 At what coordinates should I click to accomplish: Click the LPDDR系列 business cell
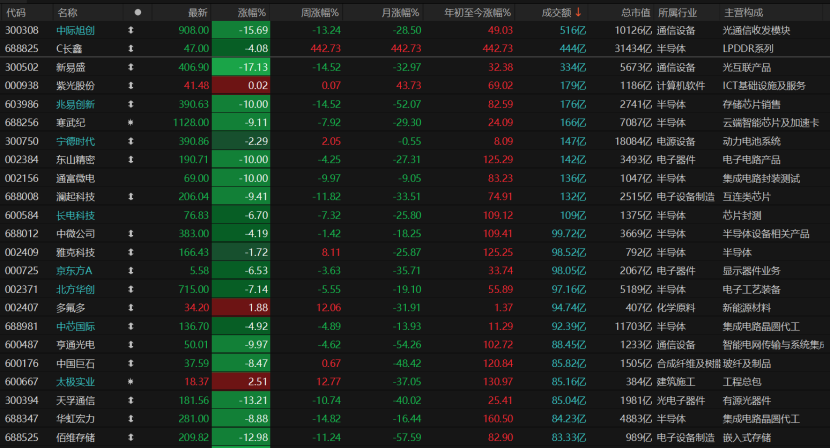[748, 49]
